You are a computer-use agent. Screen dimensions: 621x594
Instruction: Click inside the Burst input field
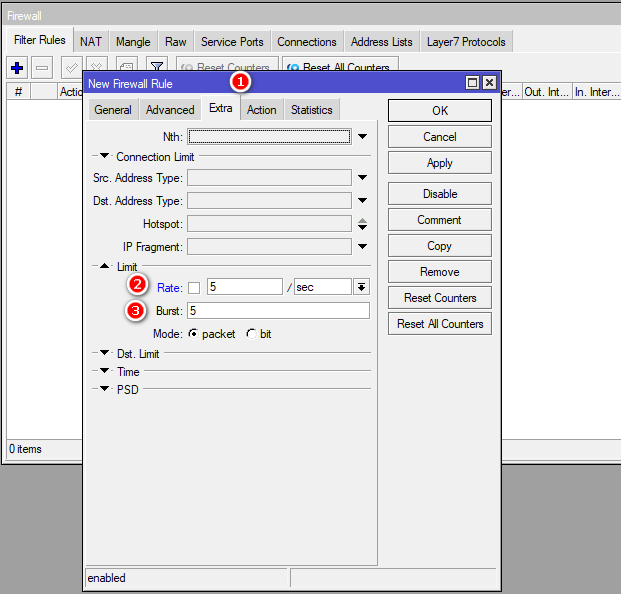click(x=278, y=311)
